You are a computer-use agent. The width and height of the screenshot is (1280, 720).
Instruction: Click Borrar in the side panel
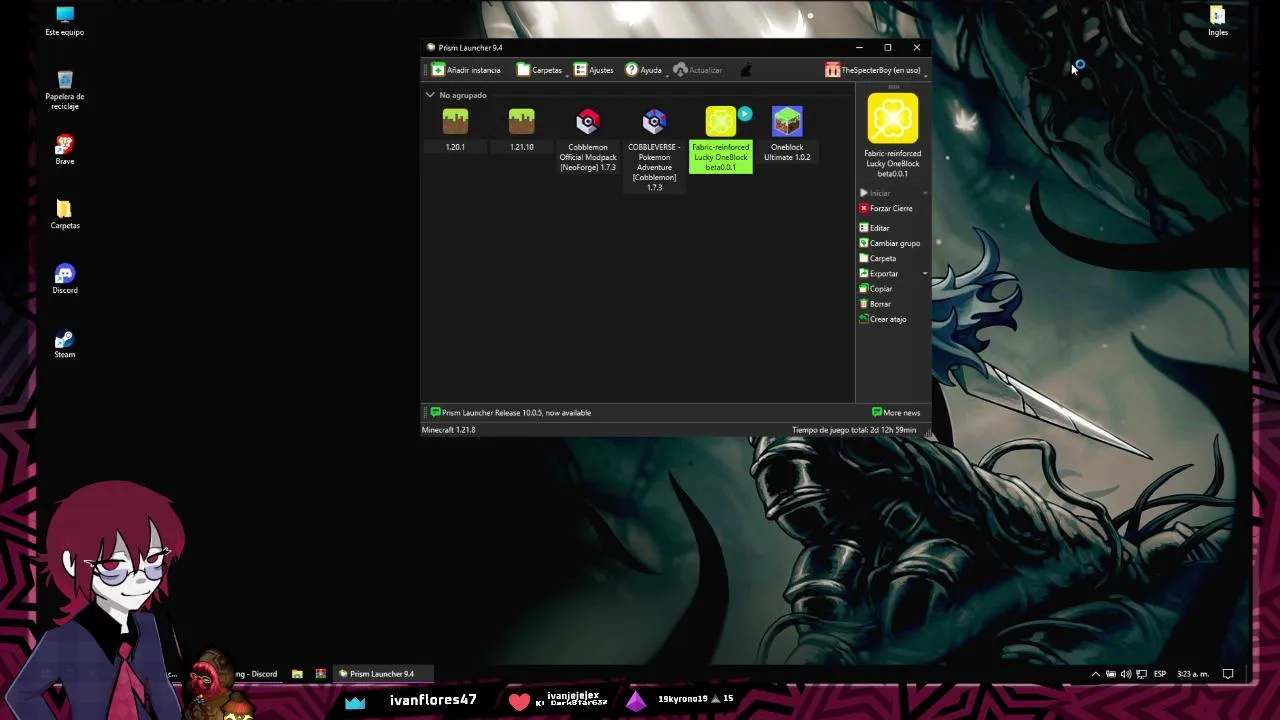tap(875, 303)
